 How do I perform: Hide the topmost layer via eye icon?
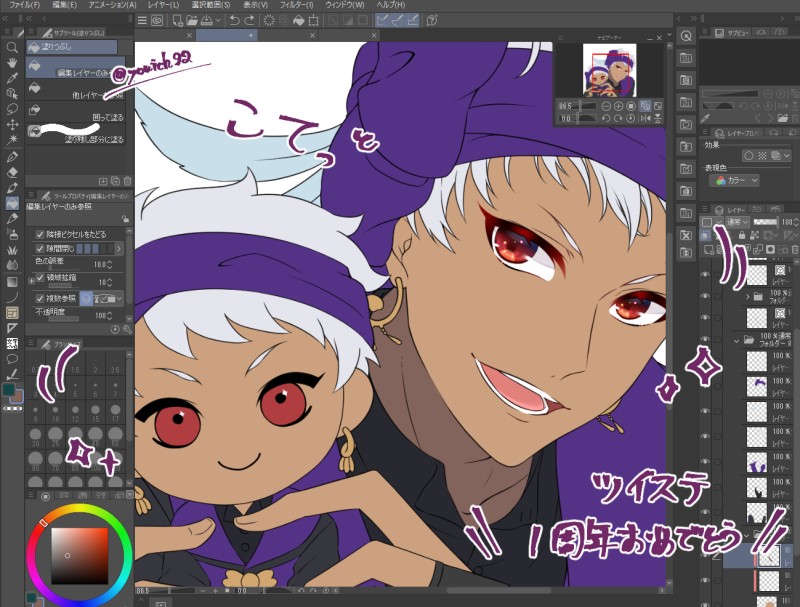pyautogui.click(x=705, y=274)
